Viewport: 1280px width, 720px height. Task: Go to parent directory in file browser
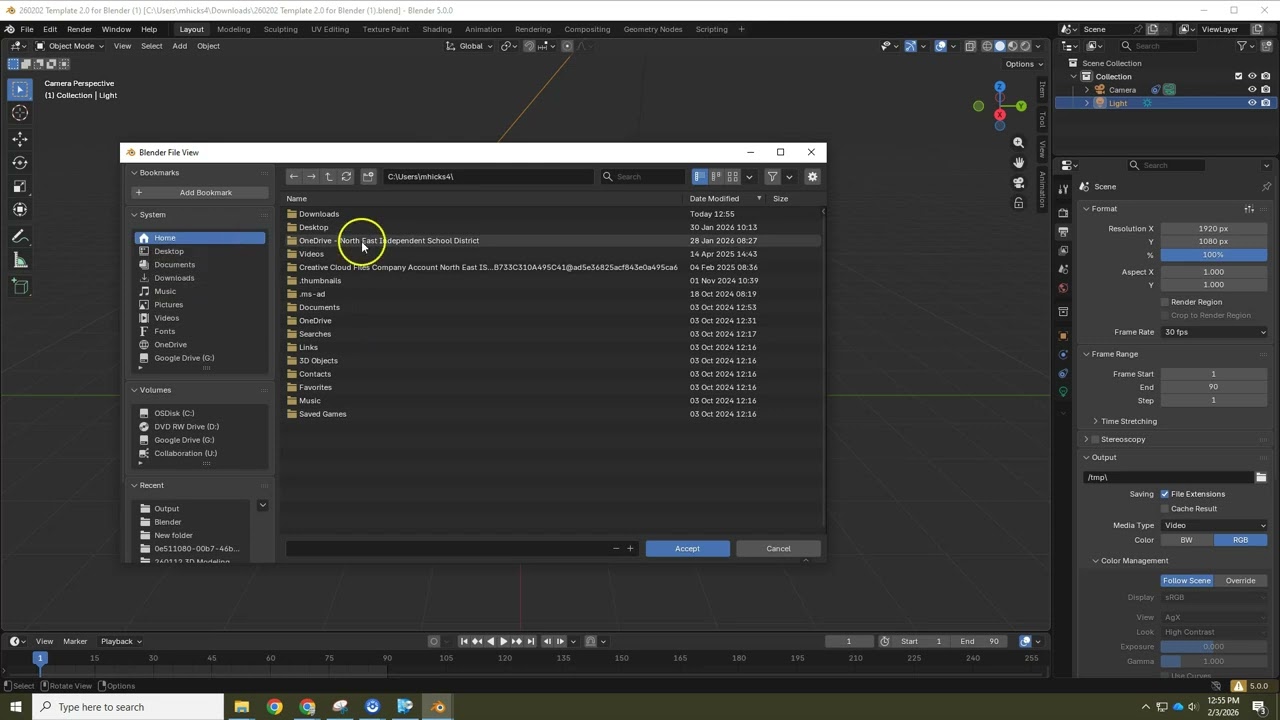tap(329, 177)
